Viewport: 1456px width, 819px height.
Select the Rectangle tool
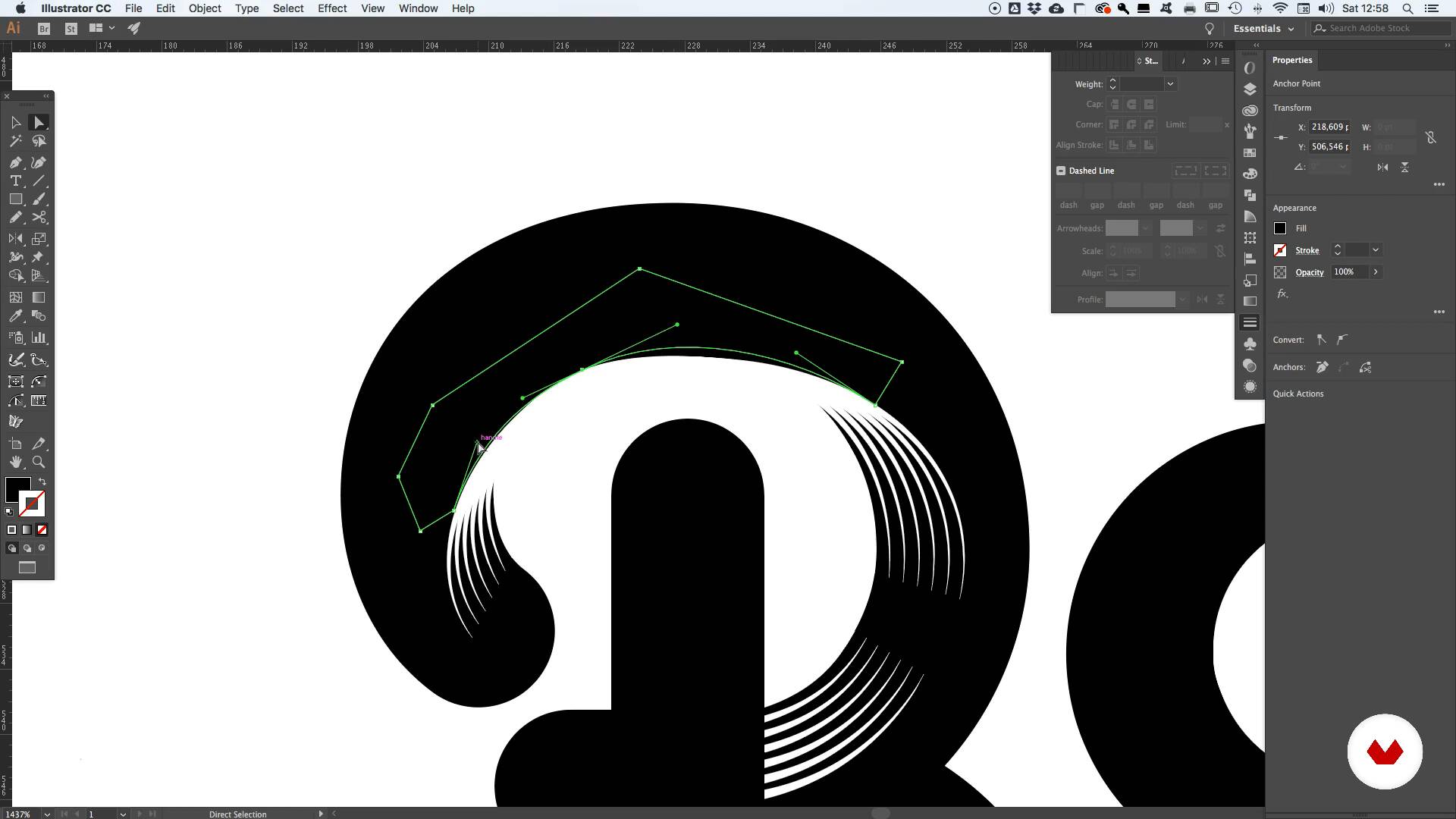(16, 199)
